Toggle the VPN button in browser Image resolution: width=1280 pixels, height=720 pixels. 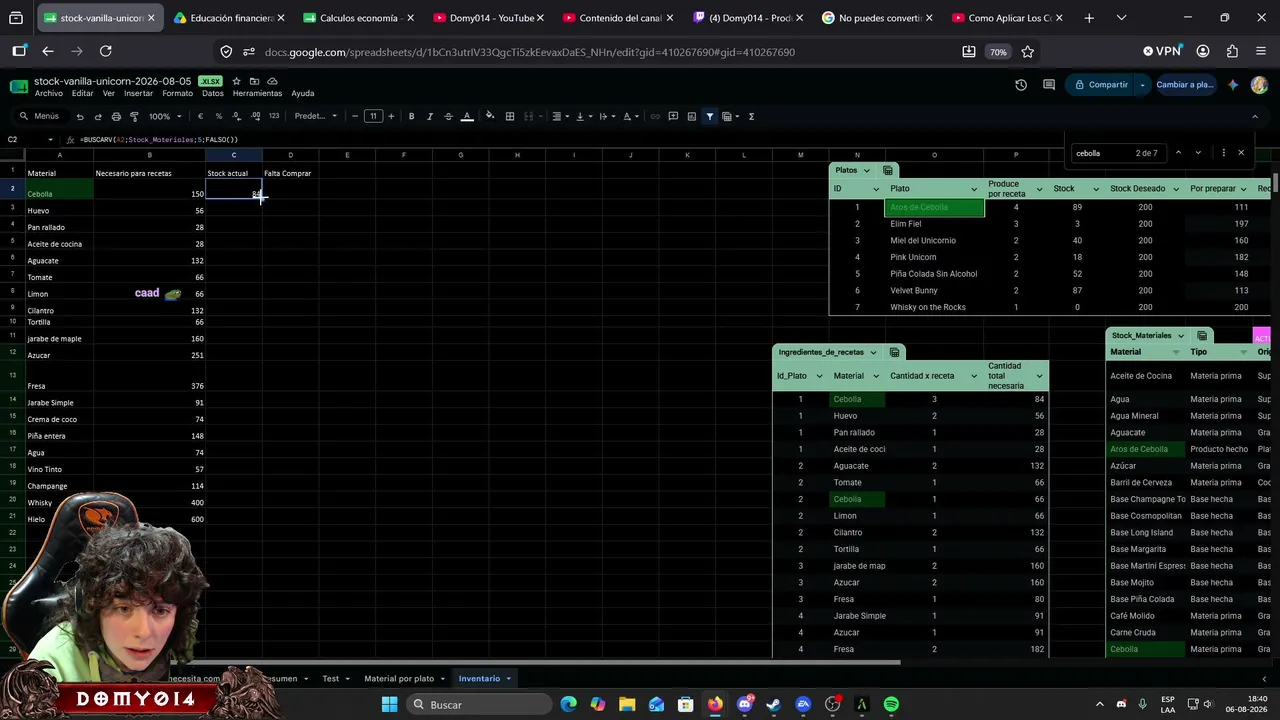(x=1162, y=51)
